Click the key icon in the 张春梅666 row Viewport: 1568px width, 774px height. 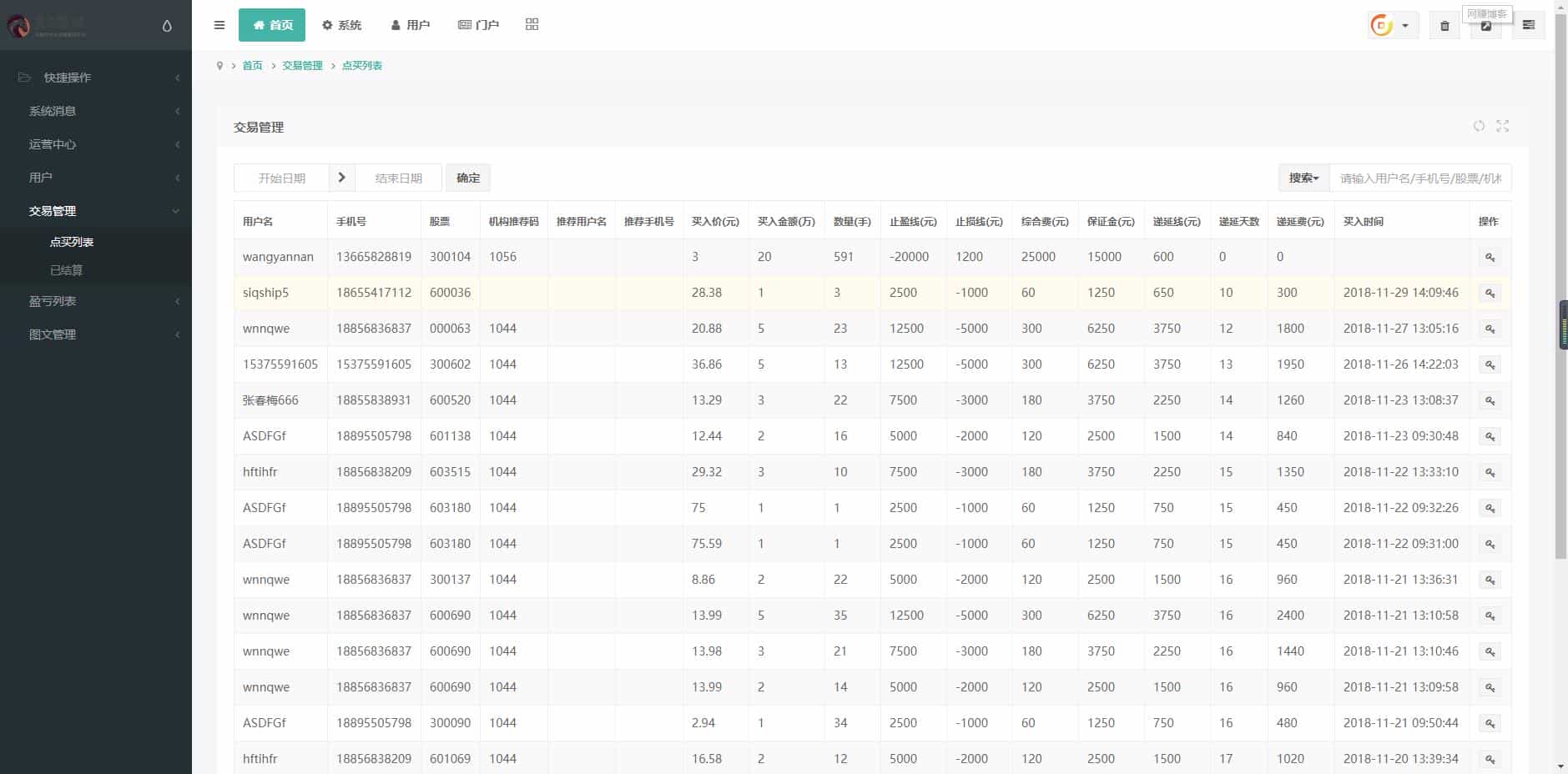1490,401
